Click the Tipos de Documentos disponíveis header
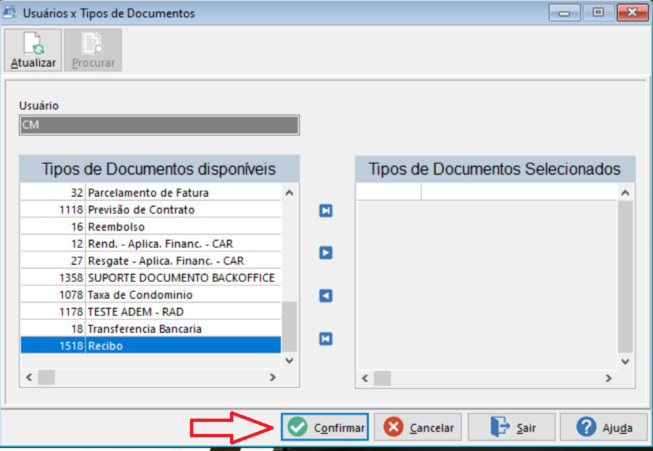This screenshot has height=451, width=653. 159,169
